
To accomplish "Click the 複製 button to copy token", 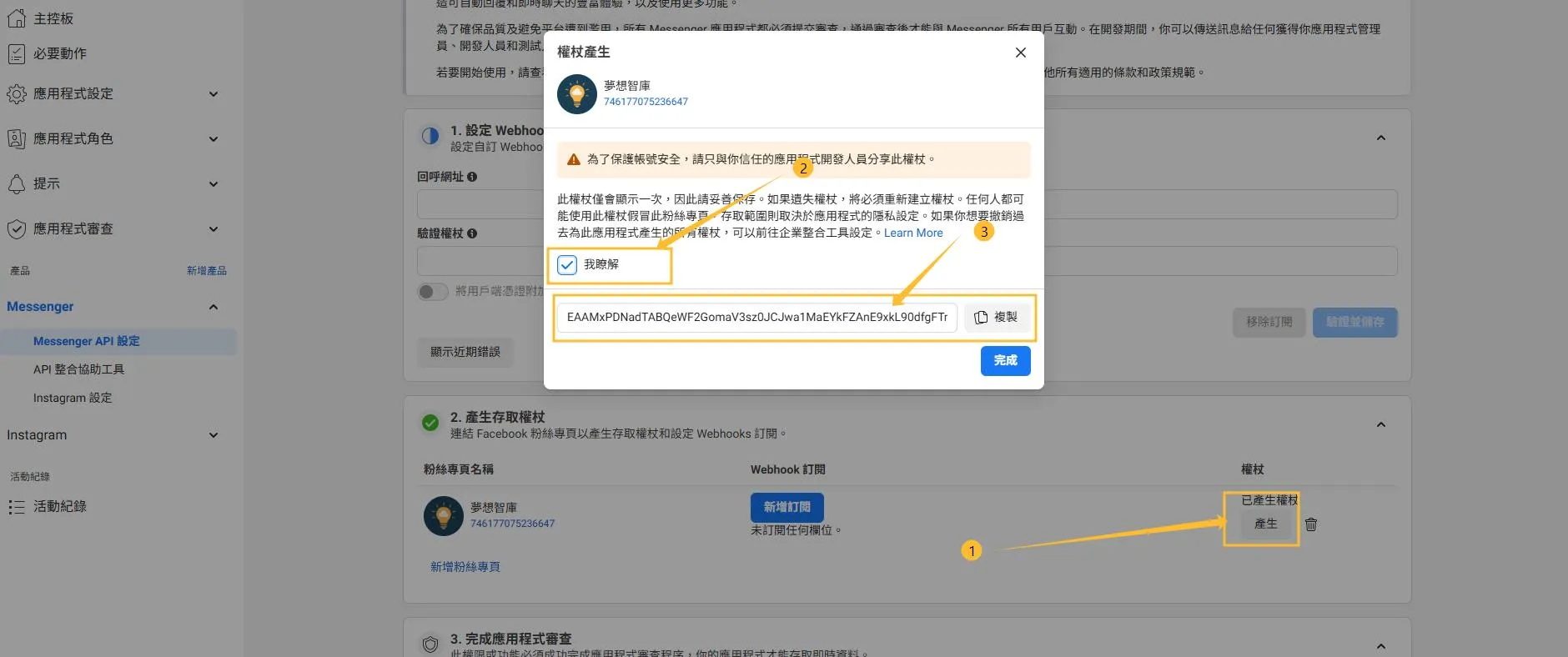I will (x=997, y=318).
